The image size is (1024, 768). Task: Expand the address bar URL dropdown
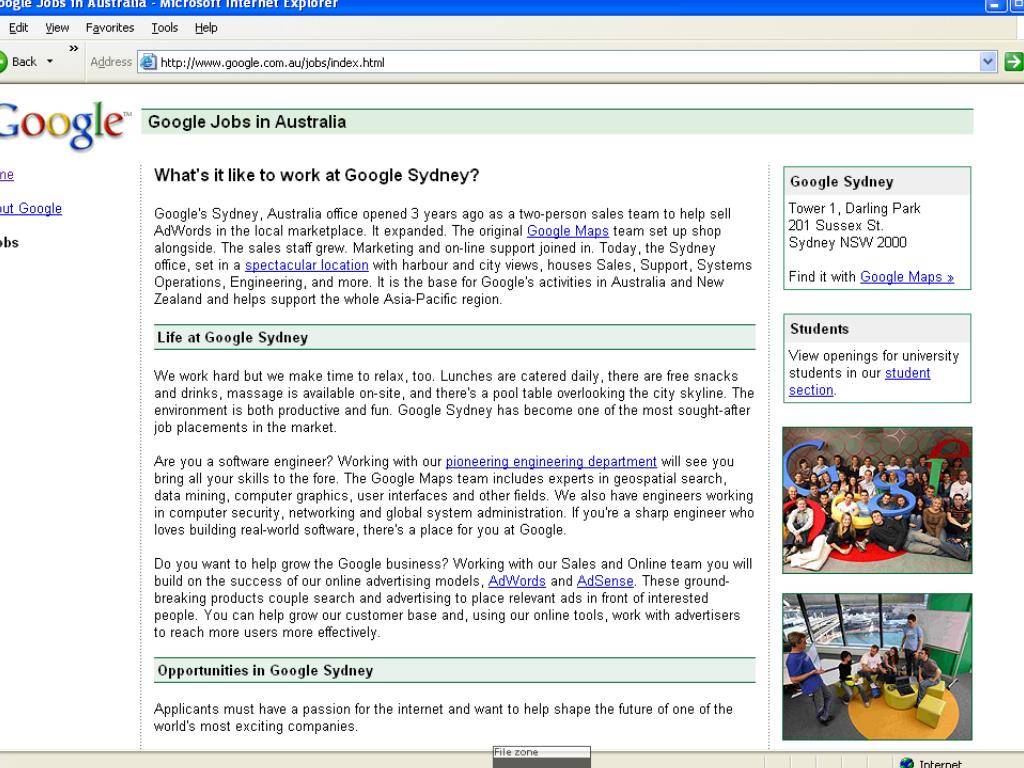[987, 62]
